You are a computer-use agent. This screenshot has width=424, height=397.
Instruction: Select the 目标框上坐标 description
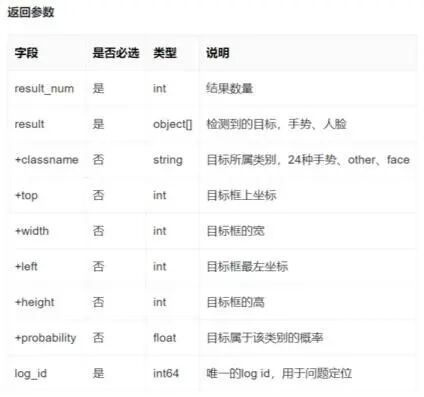pyautogui.click(x=241, y=195)
